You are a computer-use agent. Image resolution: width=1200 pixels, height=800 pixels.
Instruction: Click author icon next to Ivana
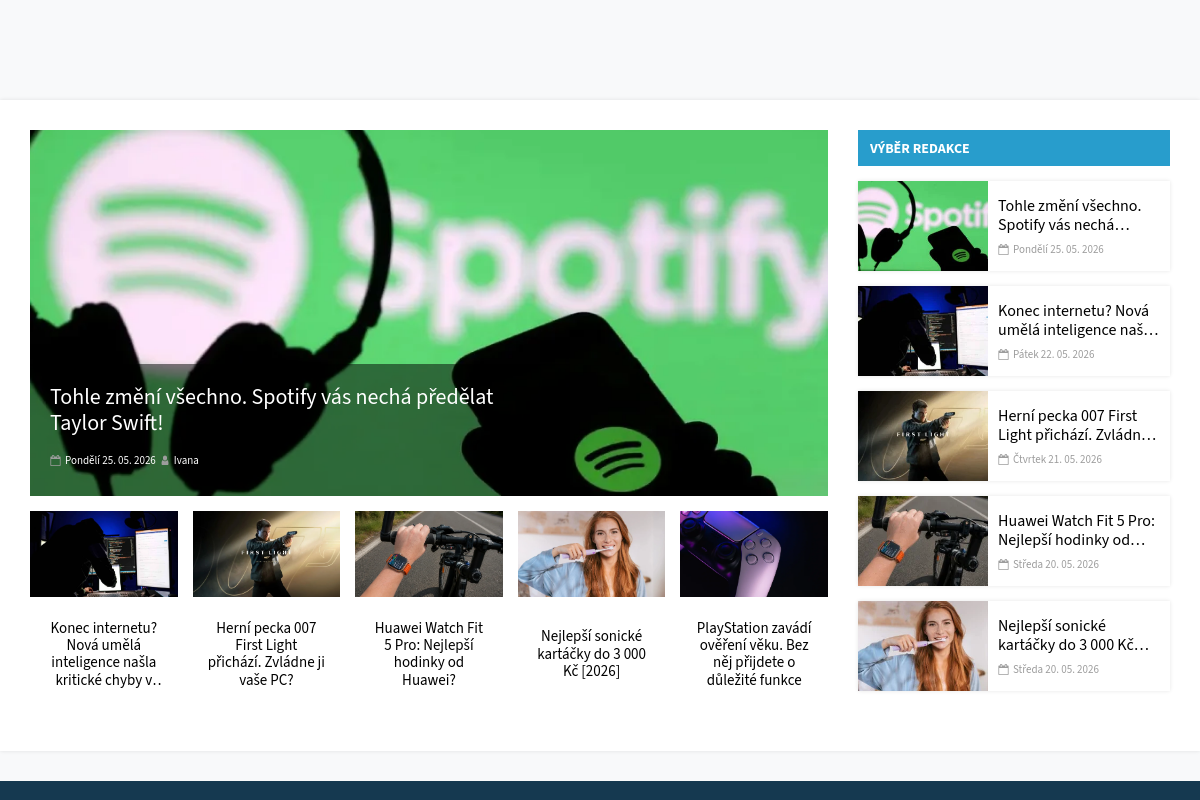click(x=165, y=461)
